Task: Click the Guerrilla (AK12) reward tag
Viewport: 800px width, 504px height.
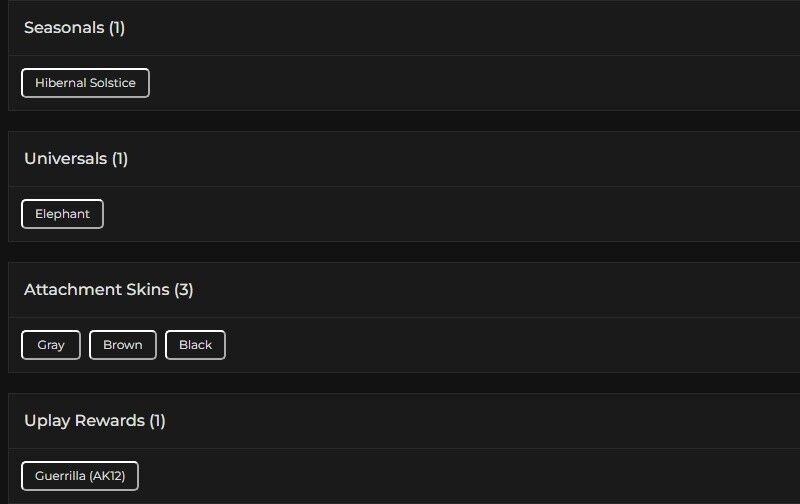Action: coord(80,476)
